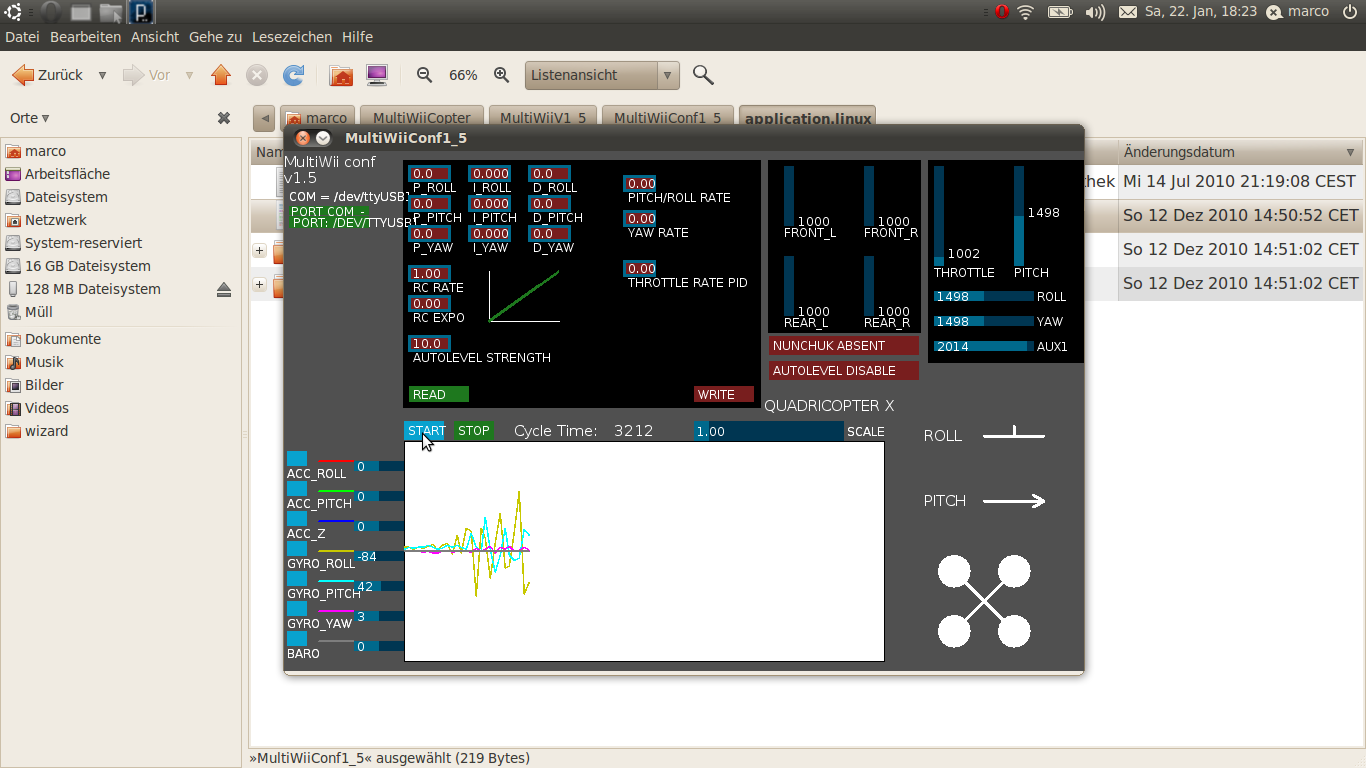Click the P_ROLL value field
Image resolution: width=1366 pixels, height=768 pixels.
[x=430, y=174]
